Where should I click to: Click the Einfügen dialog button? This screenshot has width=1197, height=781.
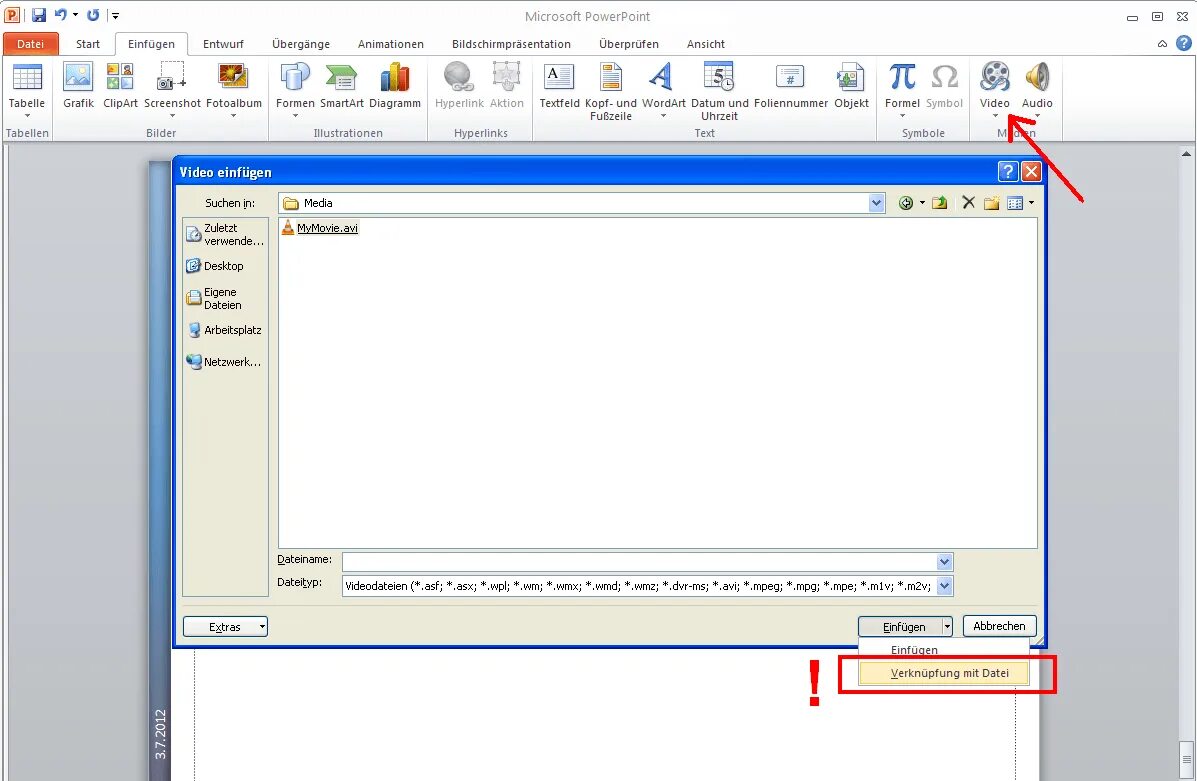[x=900, y=627]
